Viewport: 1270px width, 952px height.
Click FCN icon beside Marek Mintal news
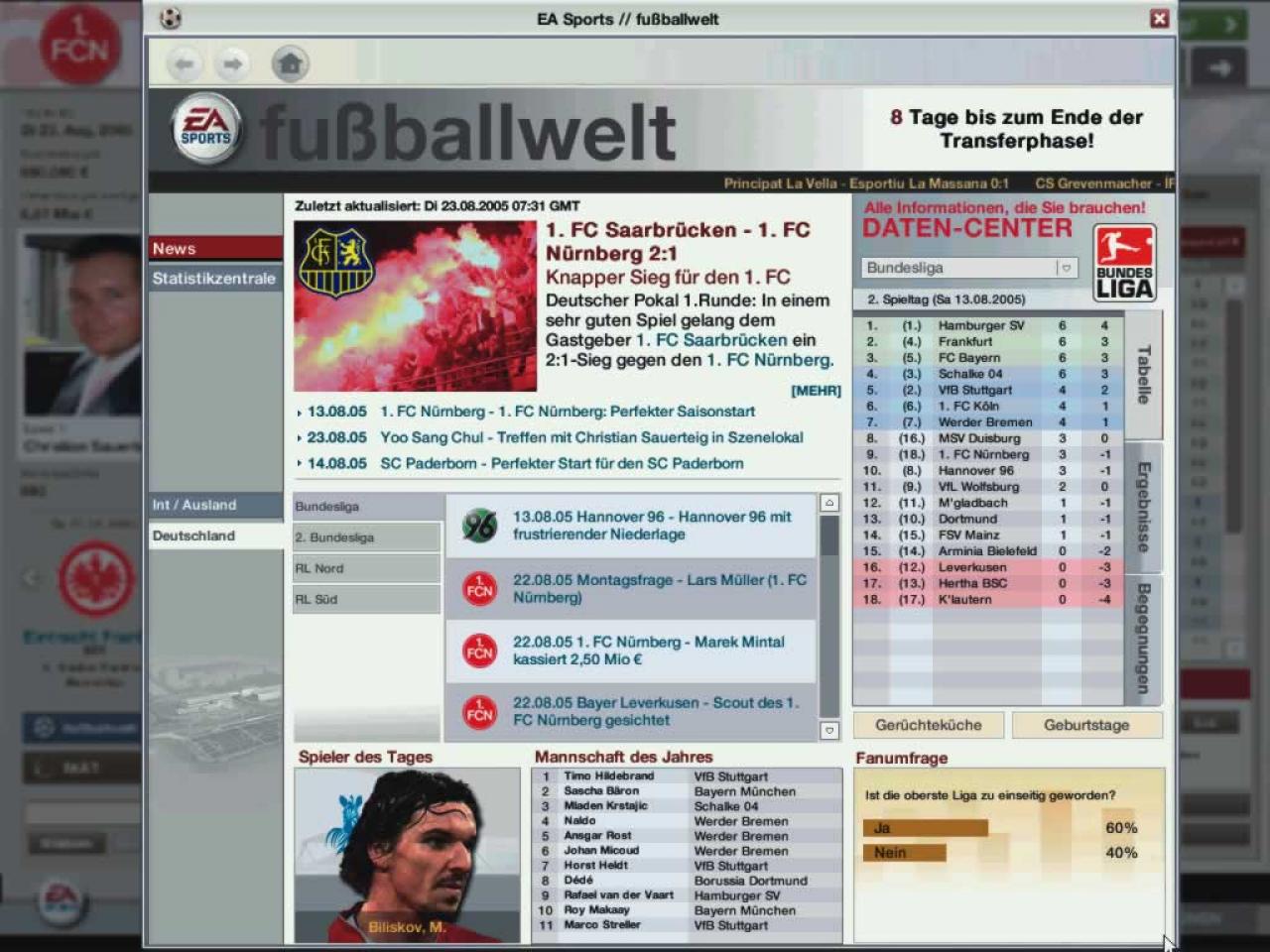coord(480,651)
